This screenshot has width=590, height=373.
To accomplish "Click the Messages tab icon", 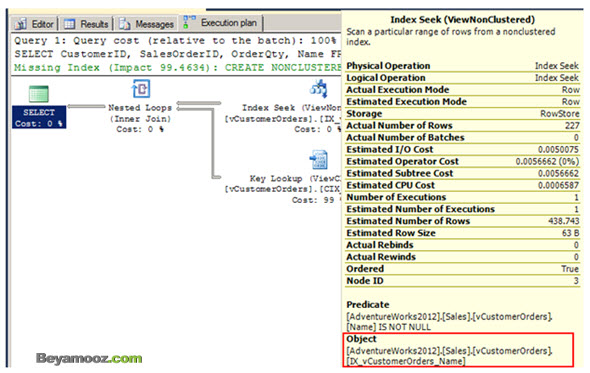I will (x=125, y=24).
